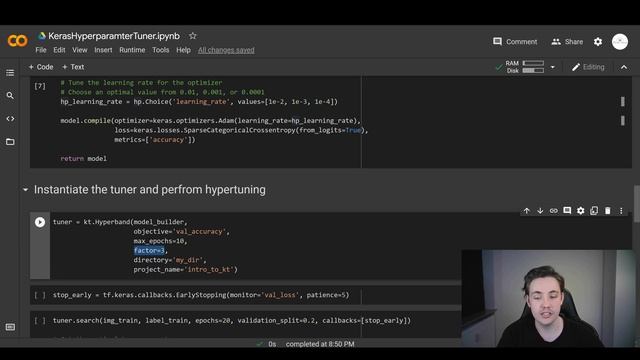
Task: Open the Files folder panel
Action: tap(10, 142)
